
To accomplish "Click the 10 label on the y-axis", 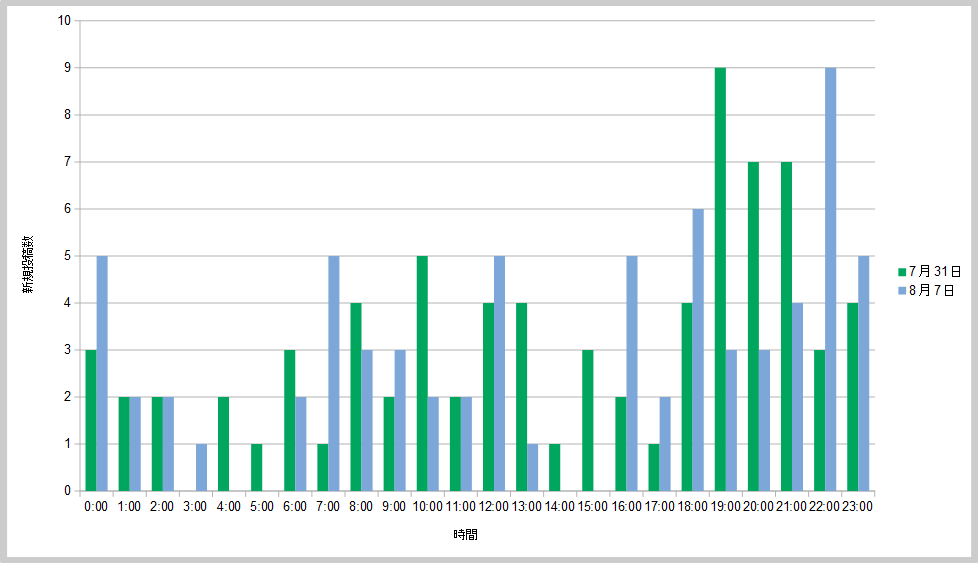I will pyautogui.click(x=64, y=21).
